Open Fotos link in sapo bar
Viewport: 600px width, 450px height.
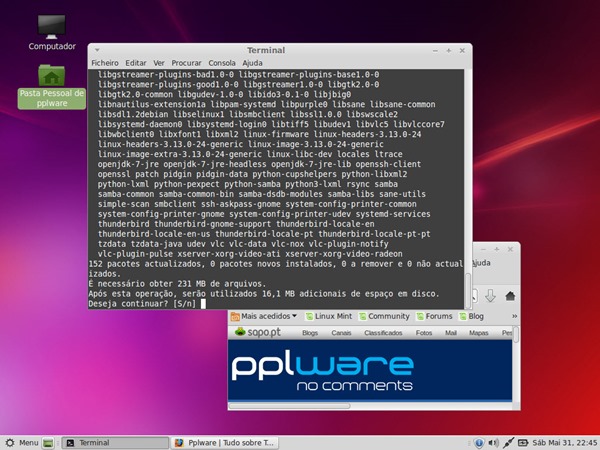tap(424, 333)
